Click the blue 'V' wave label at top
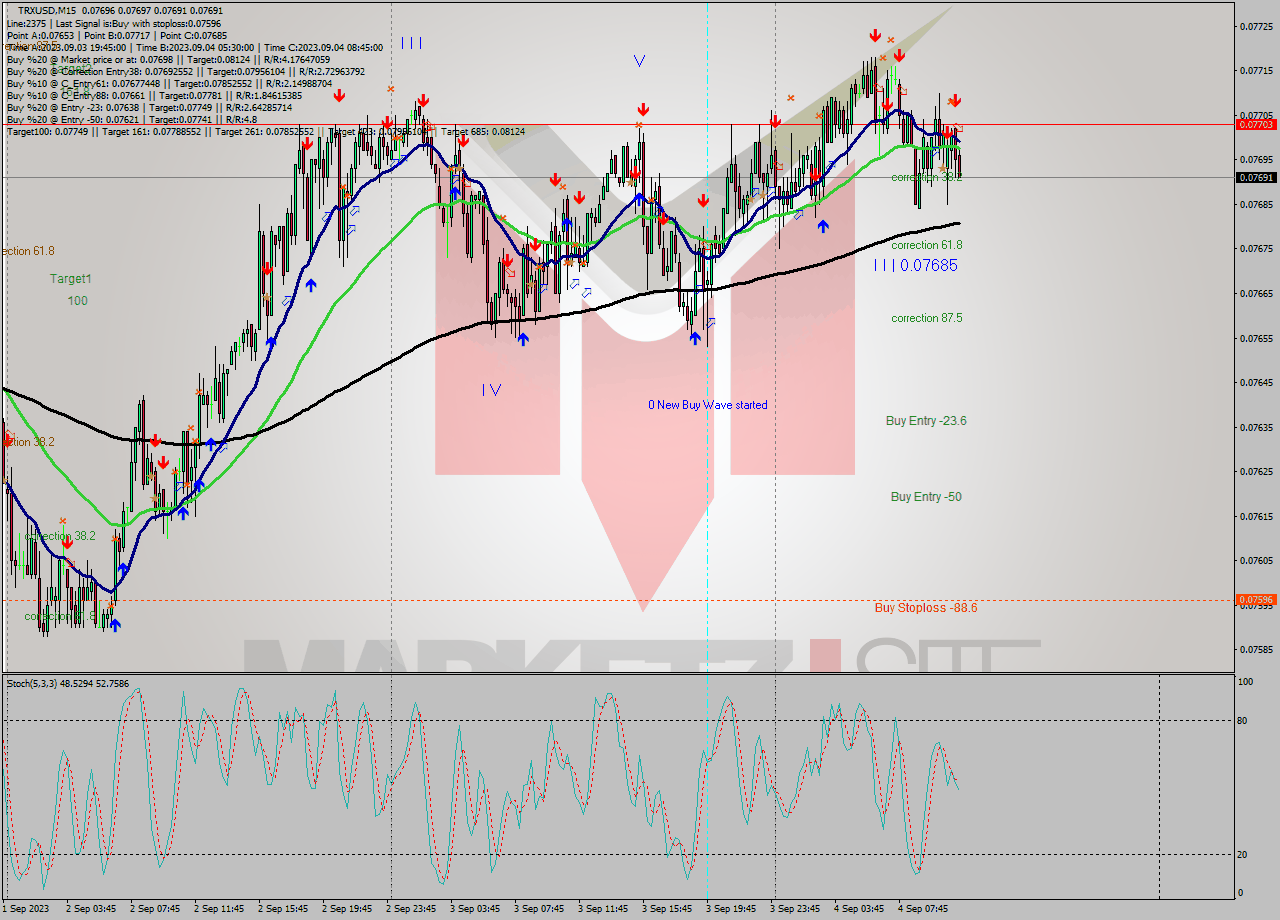Image resolution: width=1280 pixels, height=920 pixels. 639,61
